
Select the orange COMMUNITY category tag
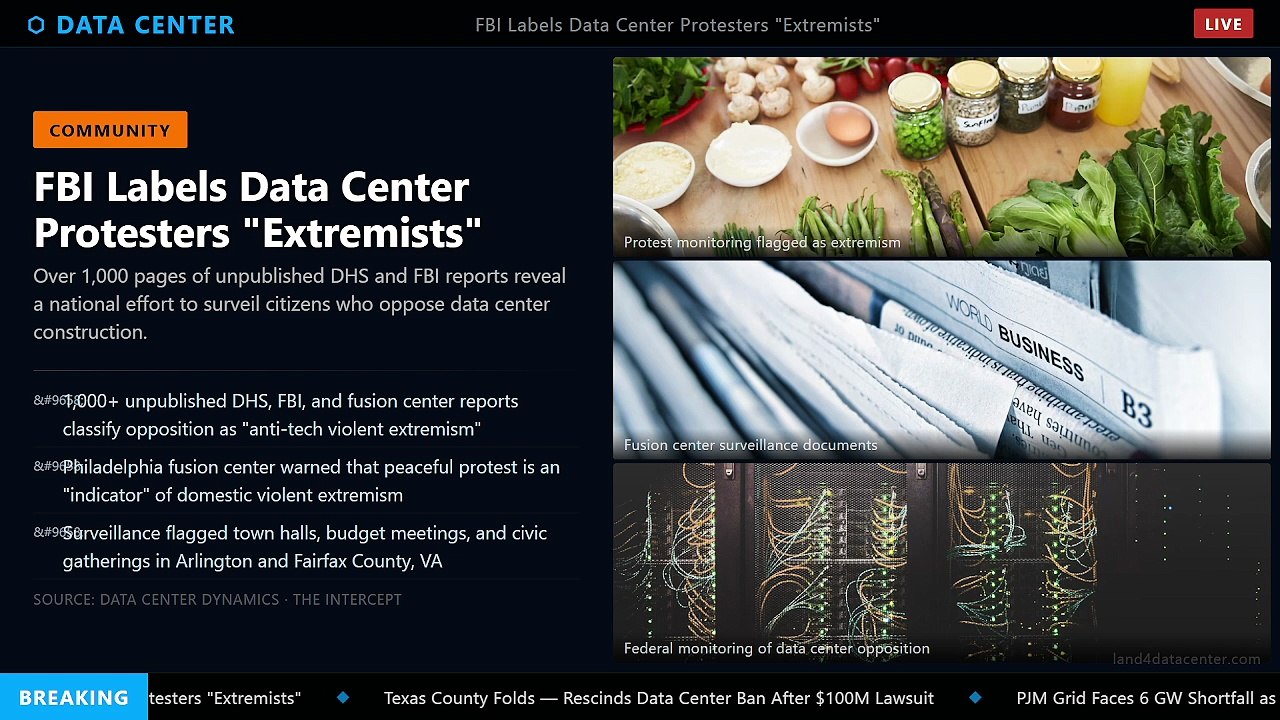[110, 130]
